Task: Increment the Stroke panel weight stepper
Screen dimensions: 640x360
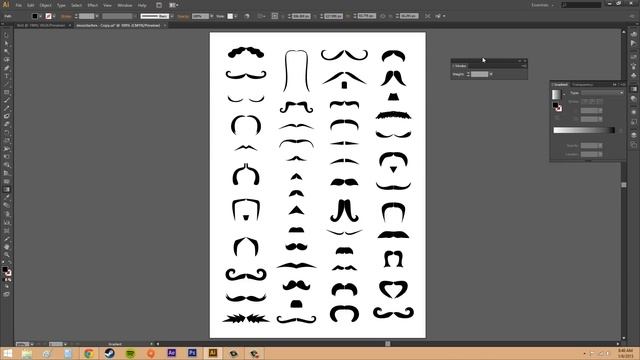Action: (468, 73)
